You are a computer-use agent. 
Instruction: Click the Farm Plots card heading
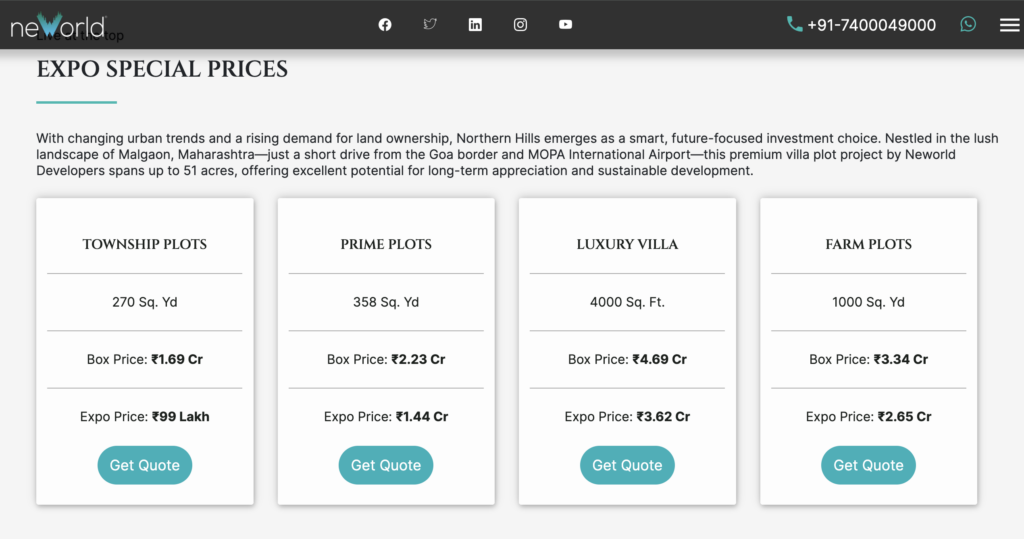868,244
